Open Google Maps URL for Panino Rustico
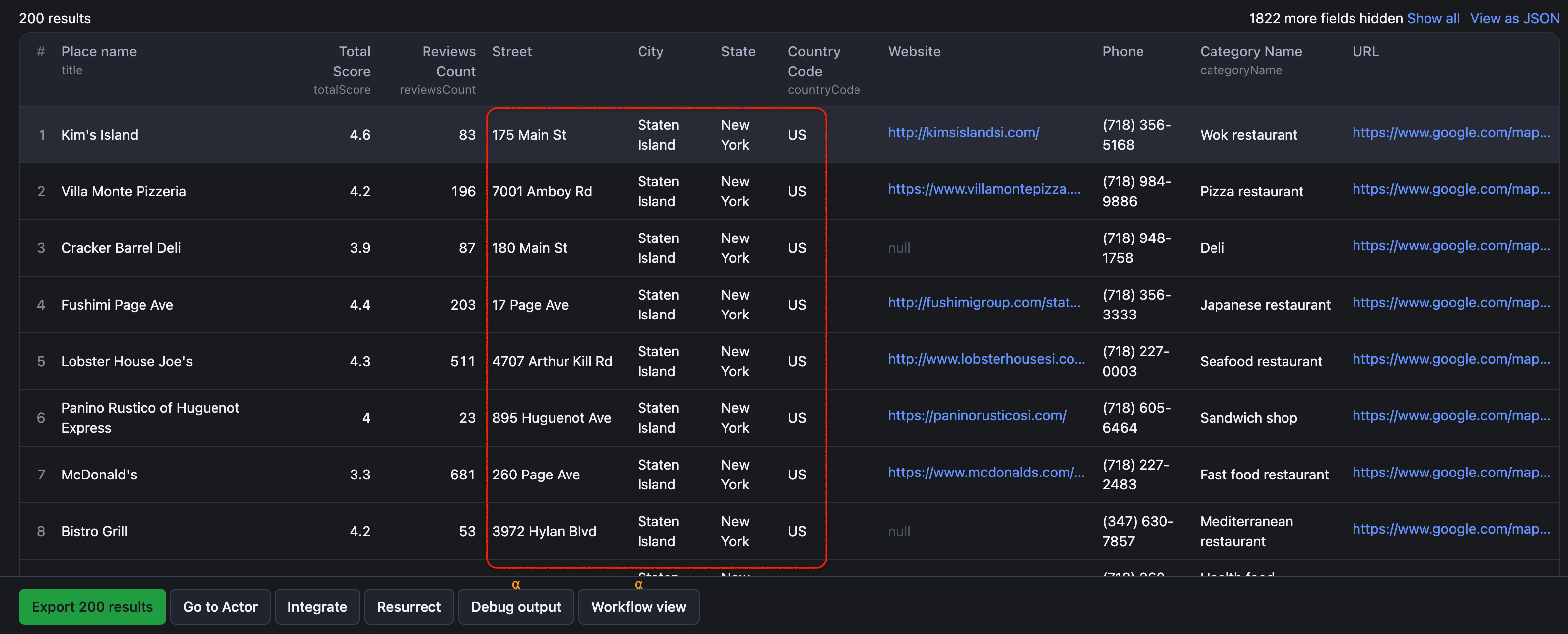The image size is (1568, 634). point(1451,415)
